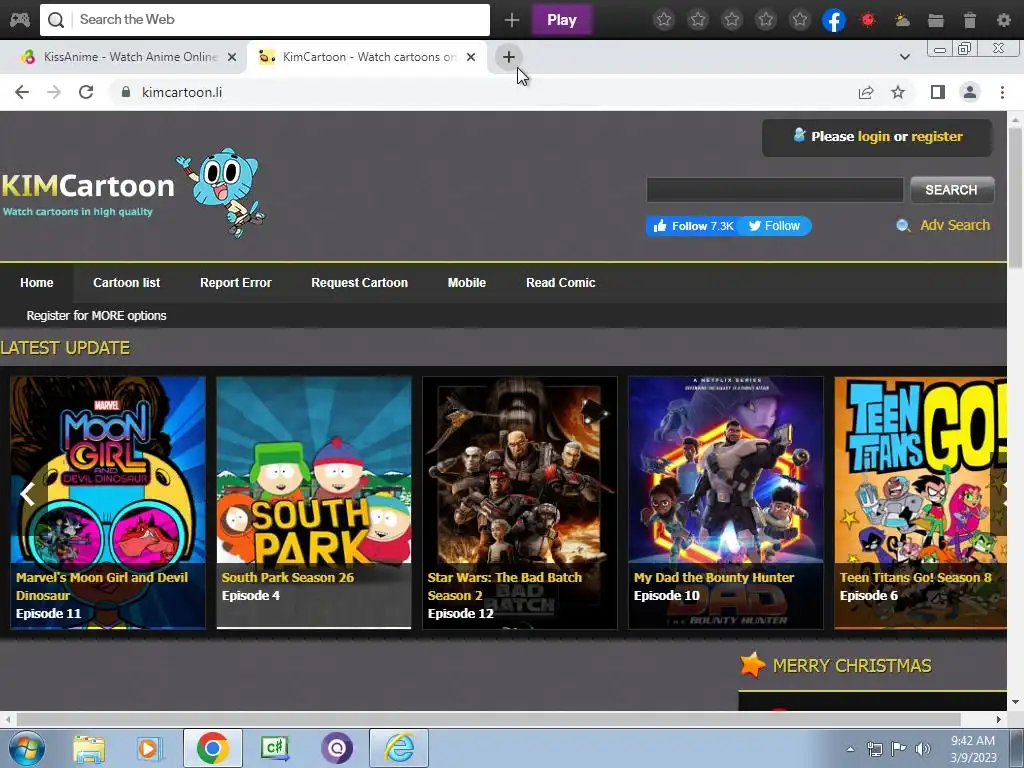Screen dimensions: 1024x768
Task: Click the share page icon in address bar
Action: point(866,92)
